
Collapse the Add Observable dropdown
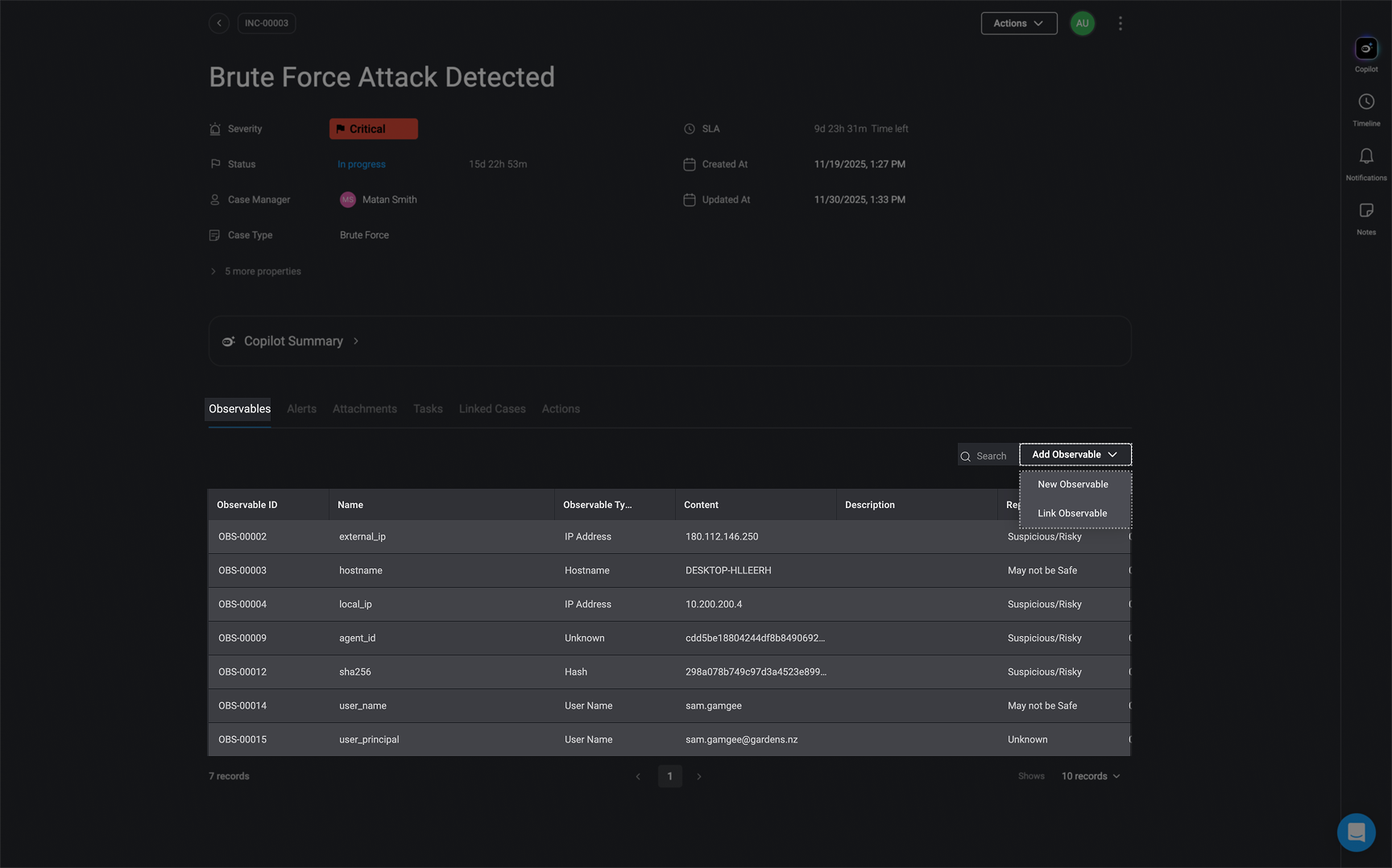[1075, 455]
